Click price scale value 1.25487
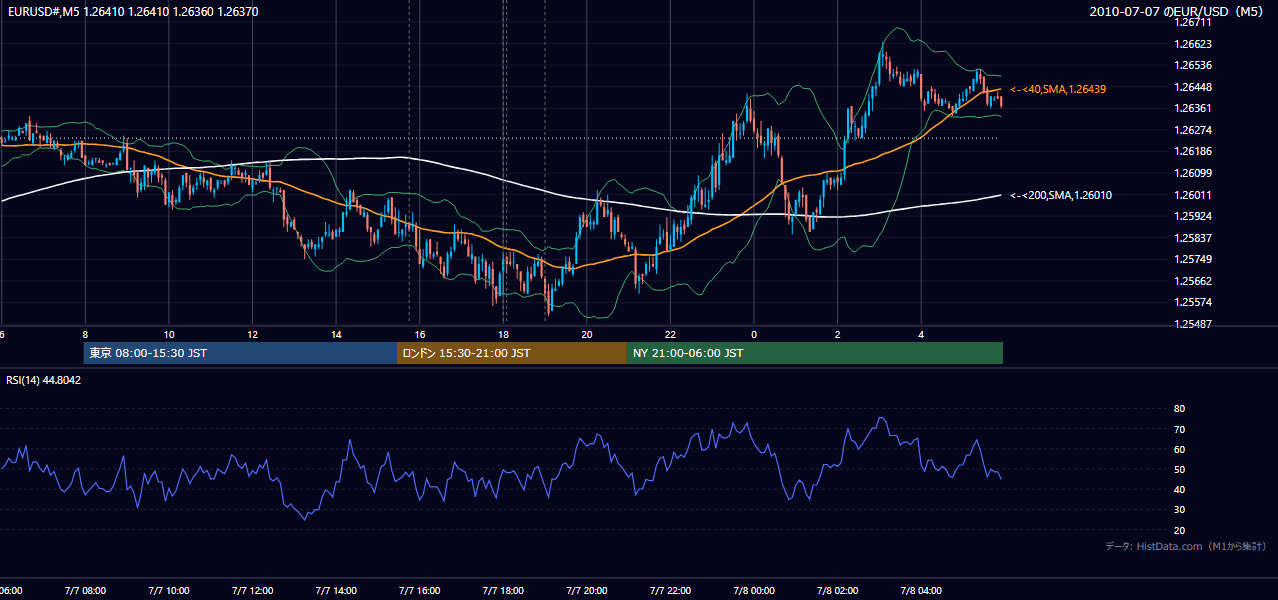This screenshot has height=600, width=1278. click(1193, 324)
